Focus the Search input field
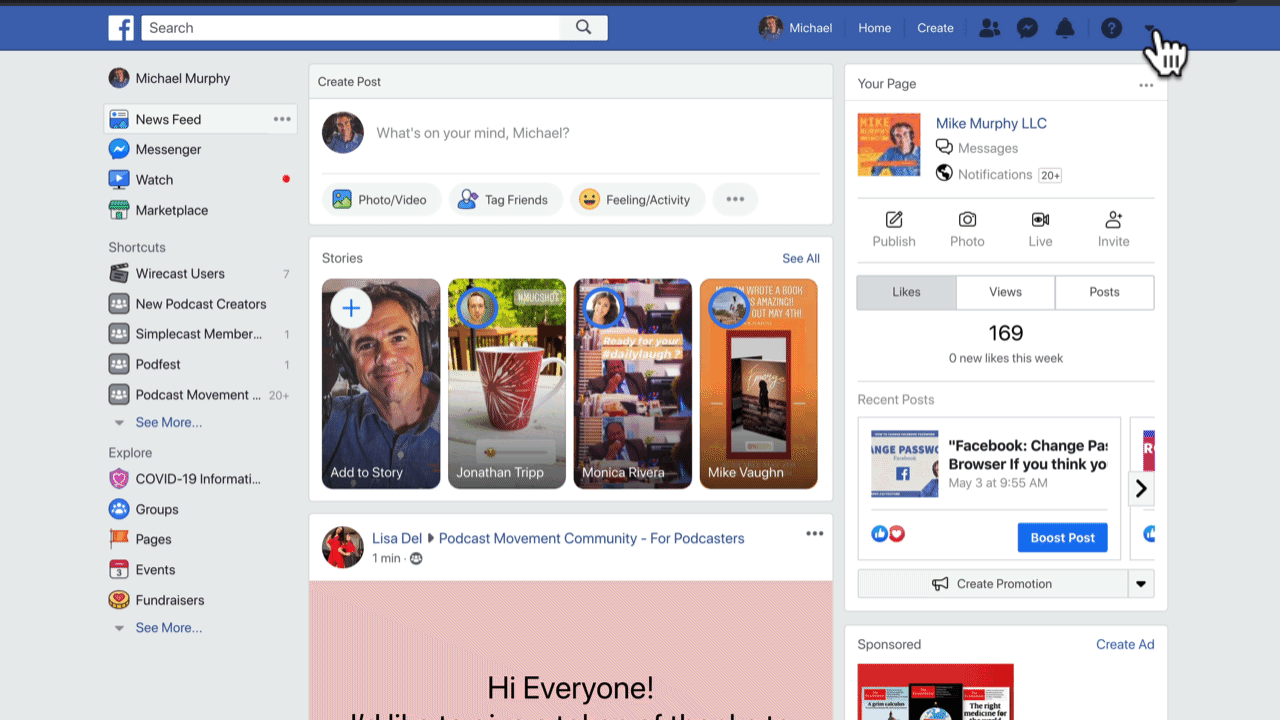1280x720 pixels. [x=351, y=28]
